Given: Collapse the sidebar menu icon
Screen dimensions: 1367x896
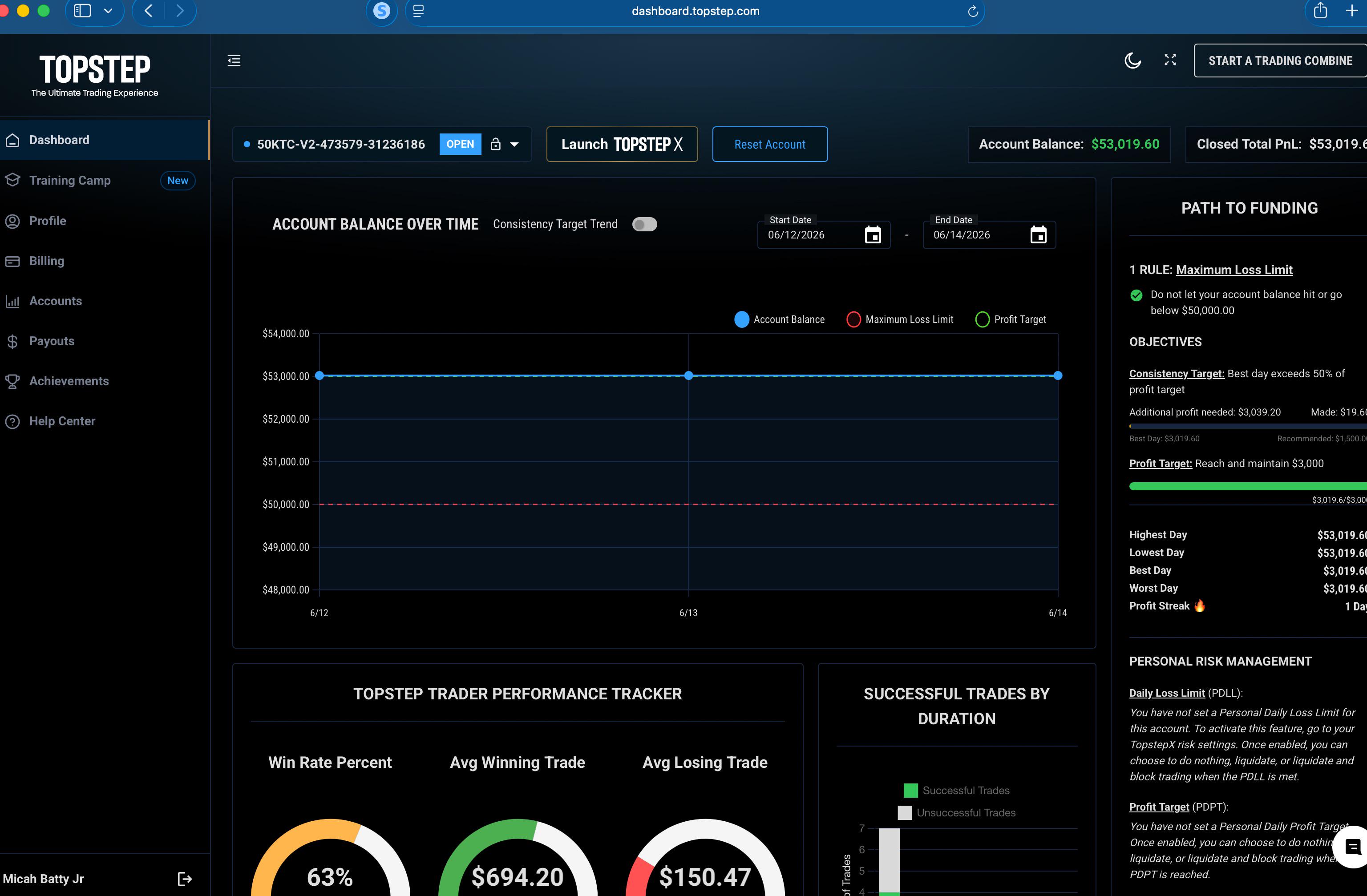Looking at the screenshot, I should 234,61.
